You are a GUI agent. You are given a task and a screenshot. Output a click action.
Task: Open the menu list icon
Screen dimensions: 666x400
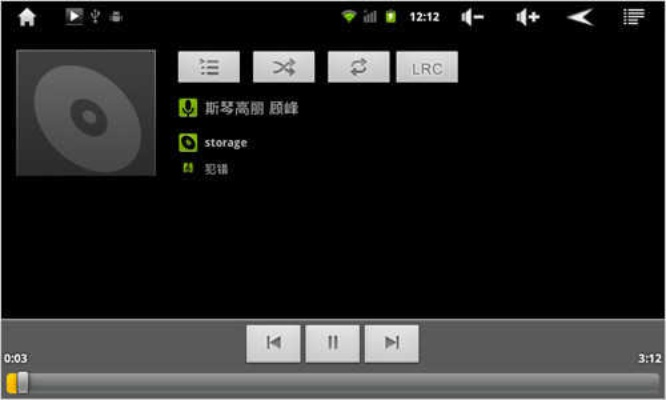[634, 17]
